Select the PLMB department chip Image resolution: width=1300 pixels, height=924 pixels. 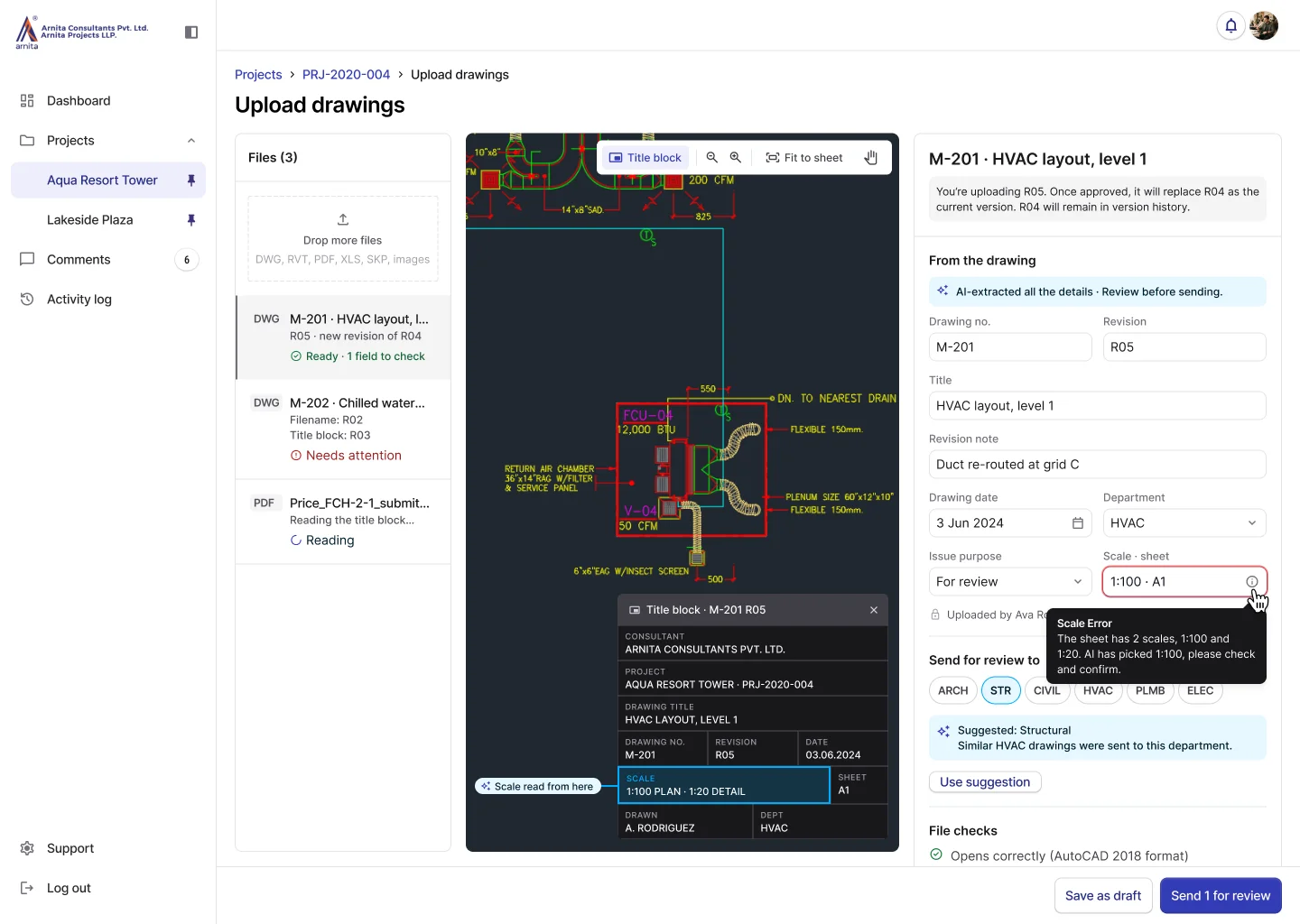pos(1150,690)
